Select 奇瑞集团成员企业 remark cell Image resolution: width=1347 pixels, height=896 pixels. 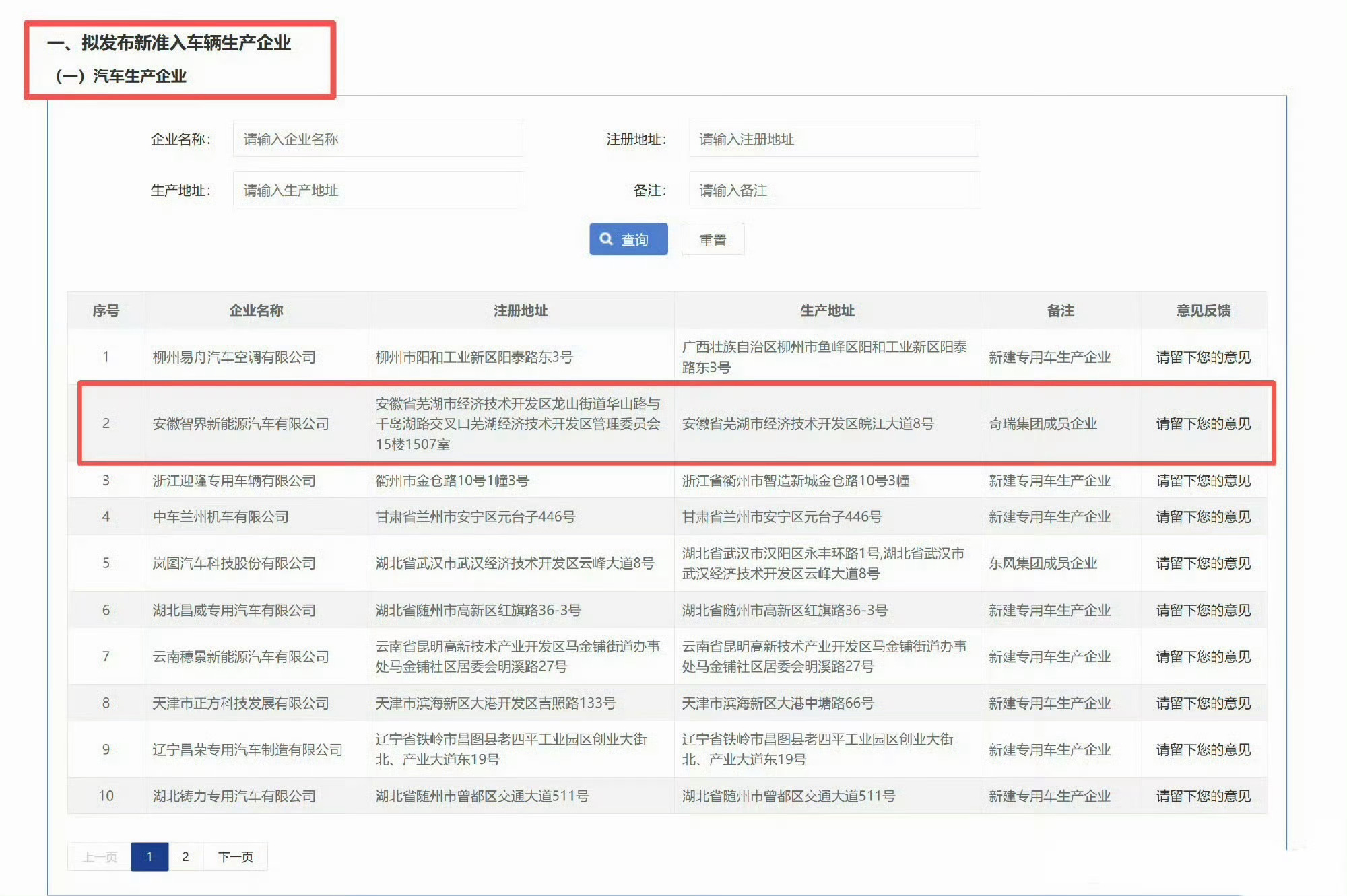[1043, 423]
